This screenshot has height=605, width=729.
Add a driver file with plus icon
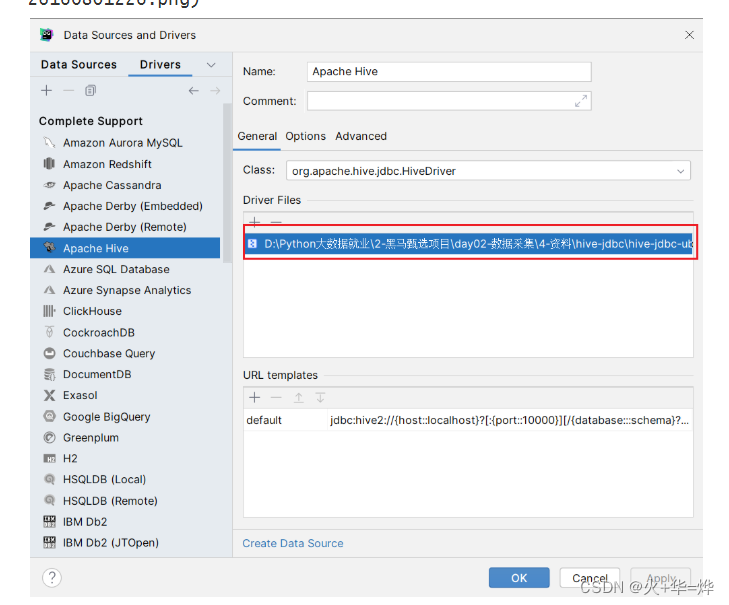pyautogui.click(x=255, y=222)
